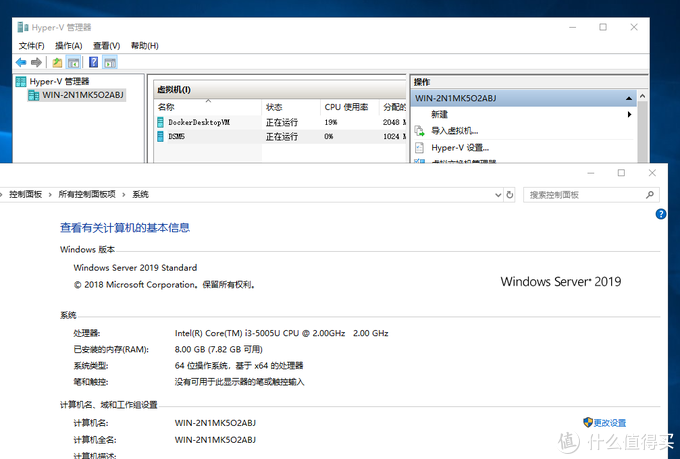The width and height of the screenshot is (680, 459).
Task: Click the Hyper-V Manager title bar icon
Action: coord(23,27)
